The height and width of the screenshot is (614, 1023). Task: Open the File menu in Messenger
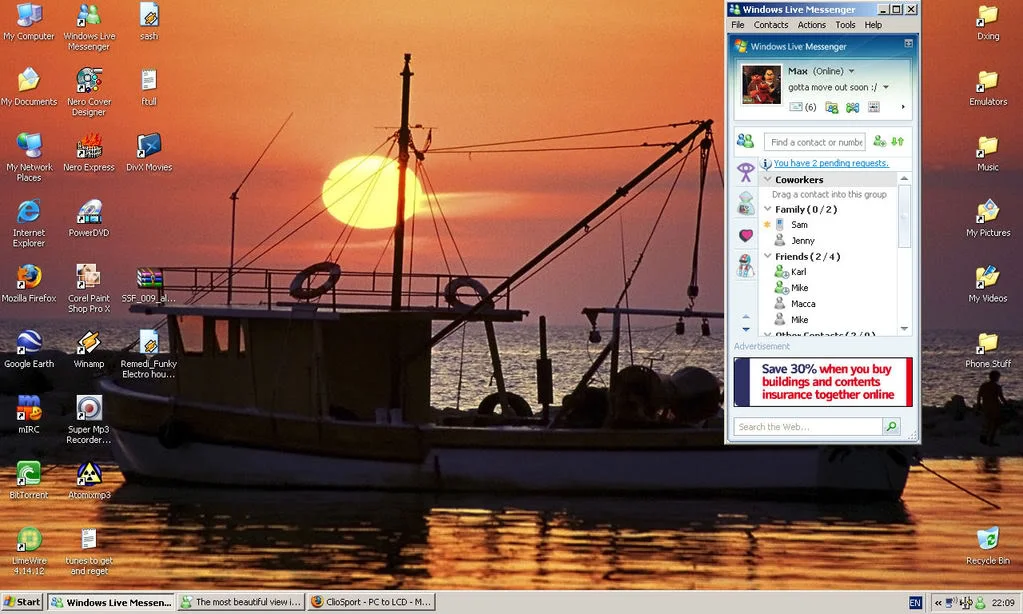coord(737,25)
